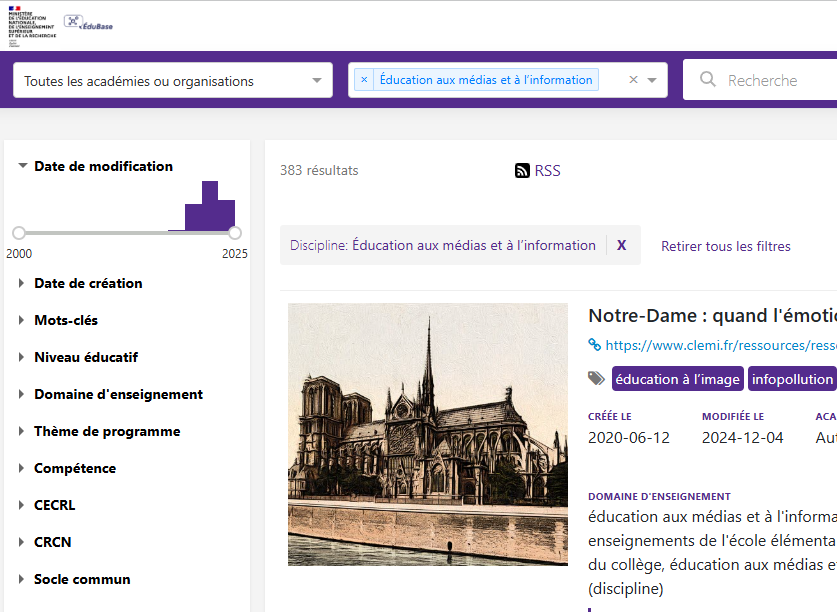The width and height of the screenshot is (837, 612).
Task: Click the tags icon before keywords
Action: [x=596, y=379]
